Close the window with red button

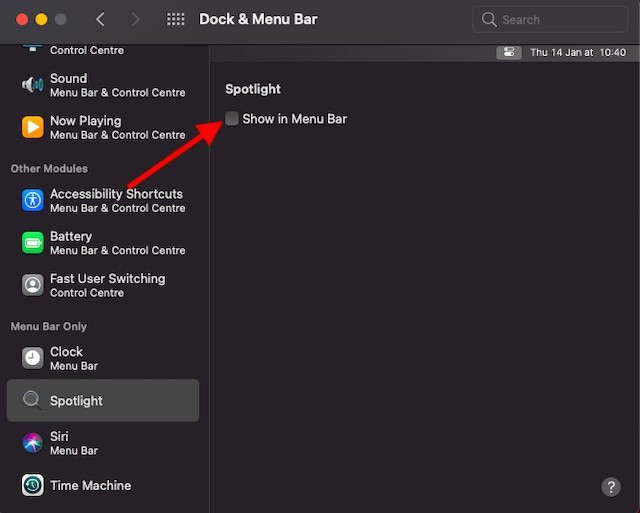(22, 19)
